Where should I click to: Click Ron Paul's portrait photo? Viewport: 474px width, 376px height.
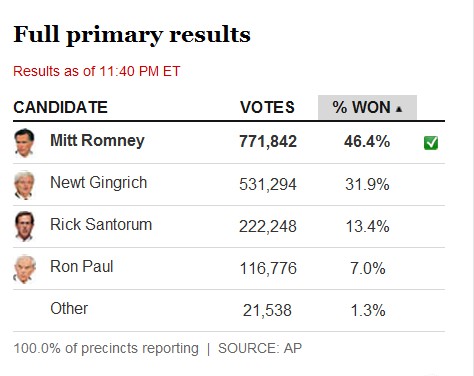point(24,269)
